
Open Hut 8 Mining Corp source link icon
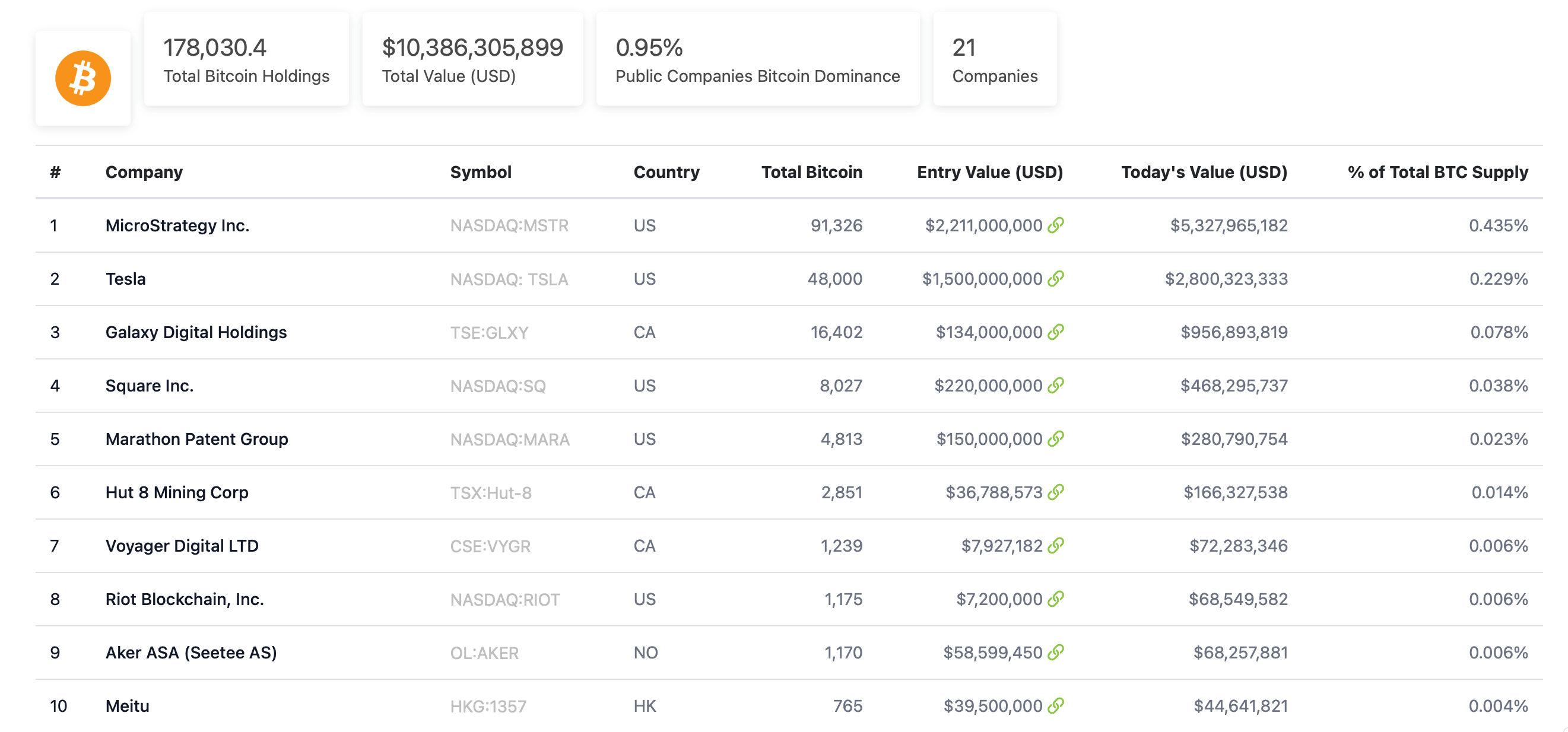click(x=1055, y=492)
